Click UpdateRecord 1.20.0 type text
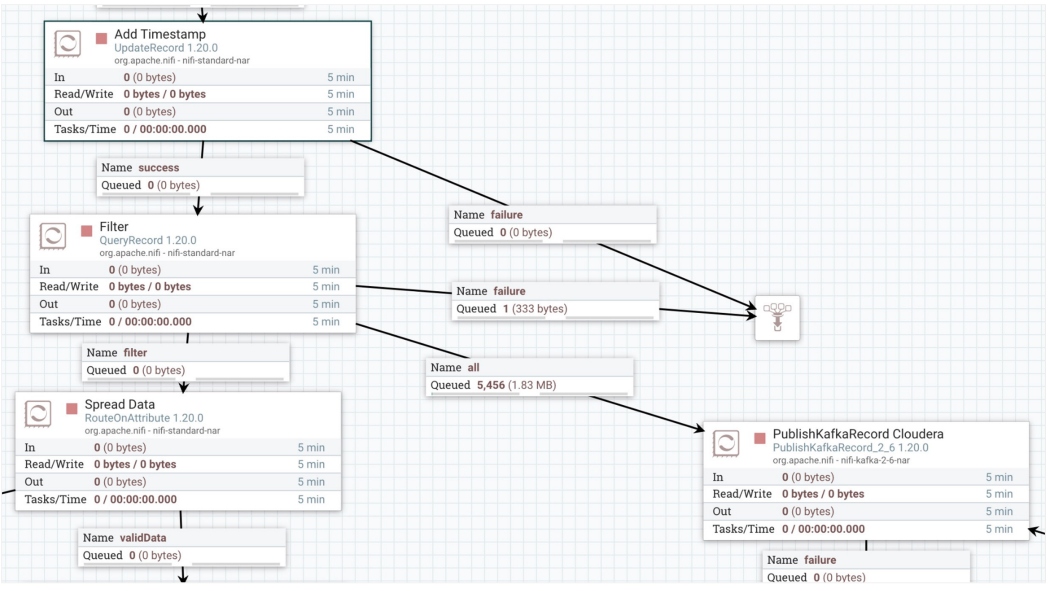1050x591 pixels. [x=166, y=48]
